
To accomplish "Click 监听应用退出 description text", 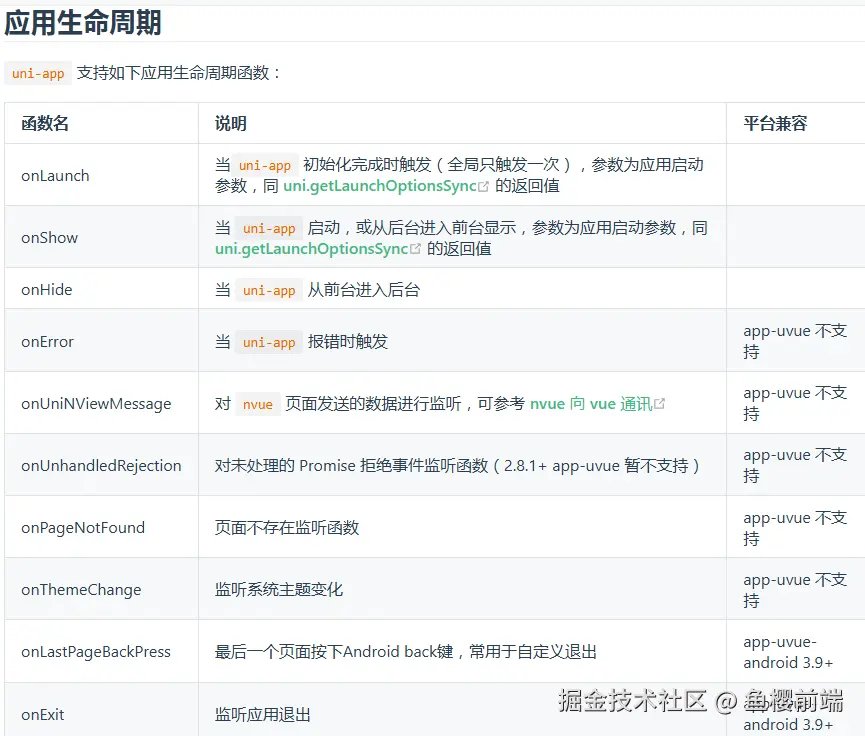I will [263, 714].
